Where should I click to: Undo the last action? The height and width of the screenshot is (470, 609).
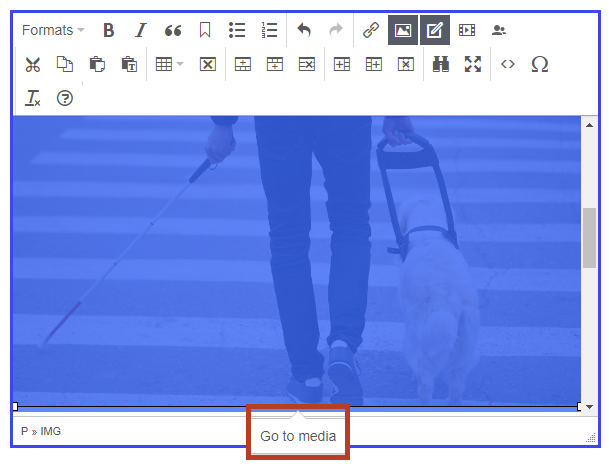[304, 30]
